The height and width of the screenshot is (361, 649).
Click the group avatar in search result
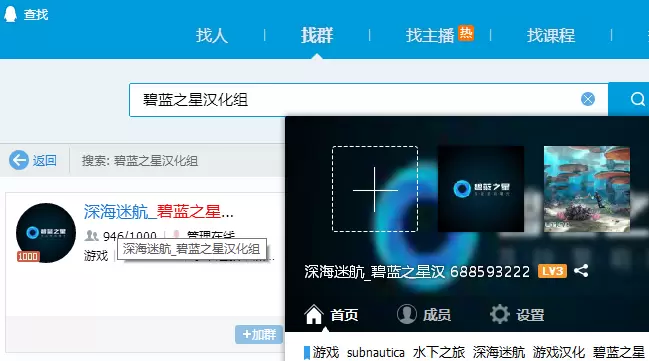46,233
